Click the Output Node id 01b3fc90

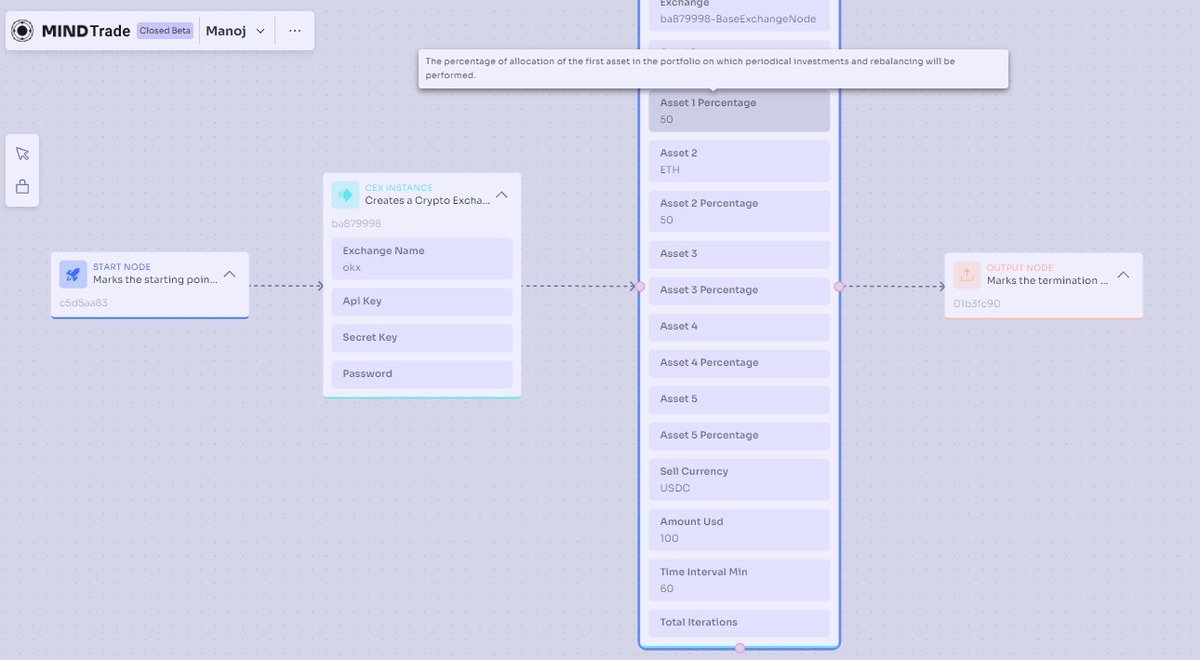(x=977, y=303)
